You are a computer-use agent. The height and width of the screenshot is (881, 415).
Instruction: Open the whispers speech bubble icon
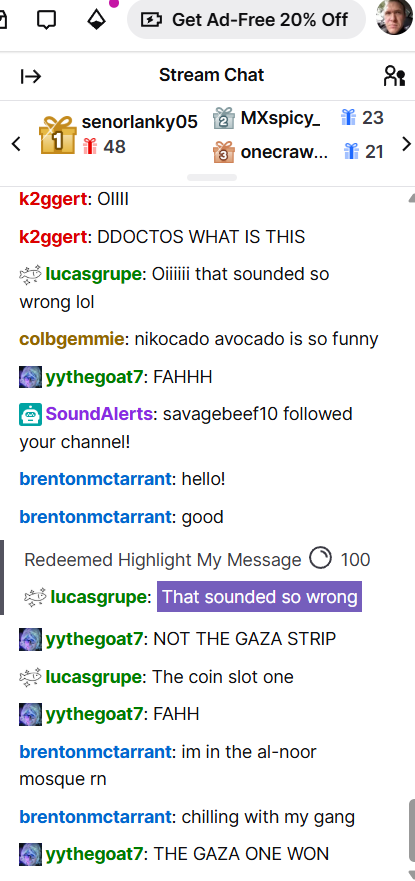click(46, 19)
